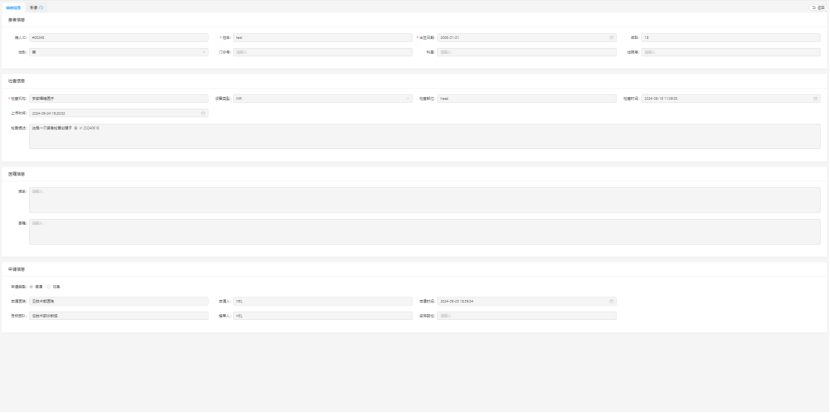Click the patient ID field showing #00248
830x413 pixels.
click(x=118, y=37)
